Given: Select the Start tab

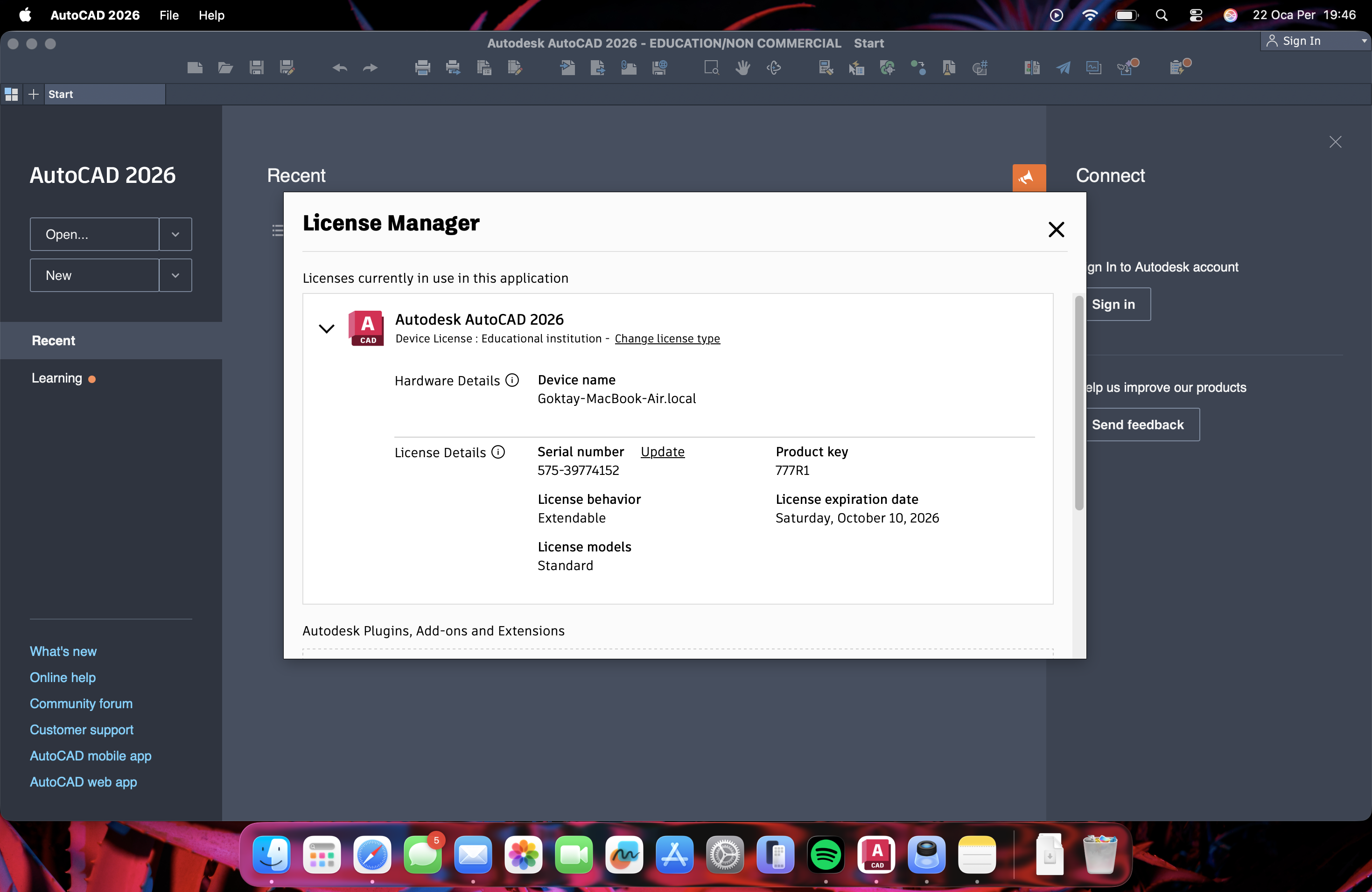Looking at the screenshot, I should point(105,95).
